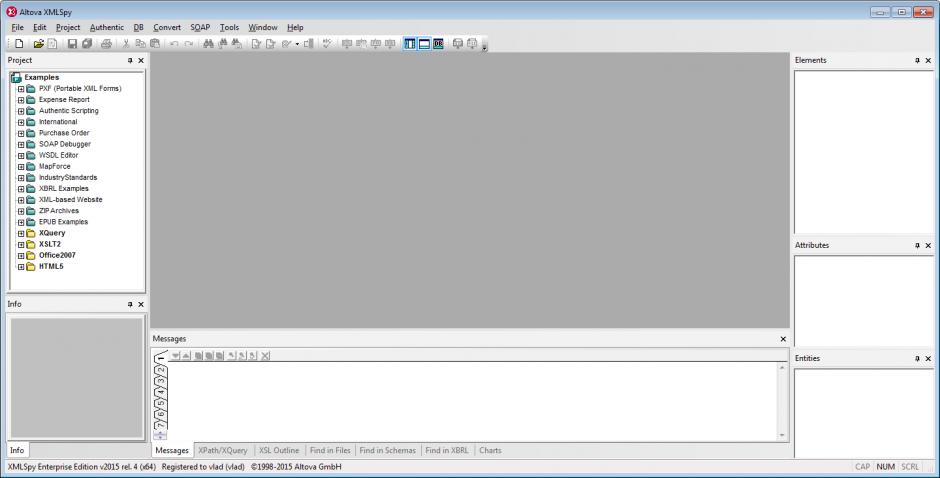Expand the XQuery folder
The height and width of the screenshot is (478, 940).
coord(21,233)
